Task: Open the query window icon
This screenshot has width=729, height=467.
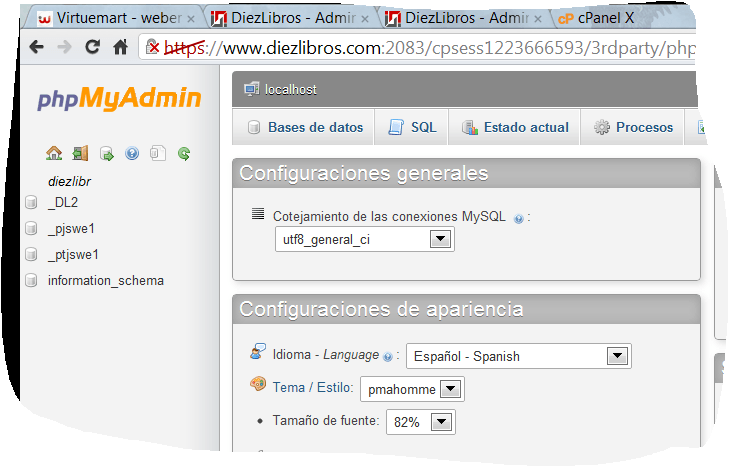Action: click(x=106, y=153)
